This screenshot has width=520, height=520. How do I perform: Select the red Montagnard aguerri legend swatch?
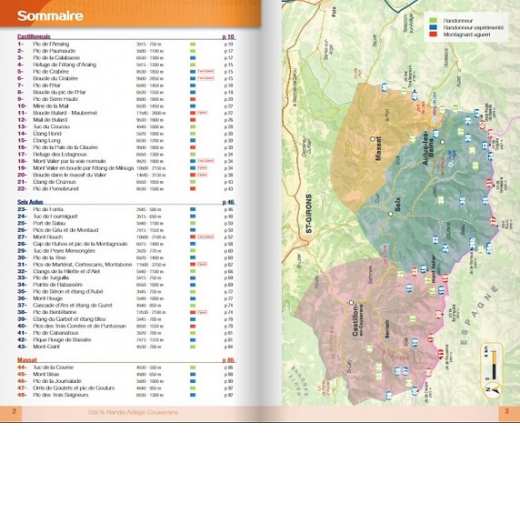click(433, 34)
